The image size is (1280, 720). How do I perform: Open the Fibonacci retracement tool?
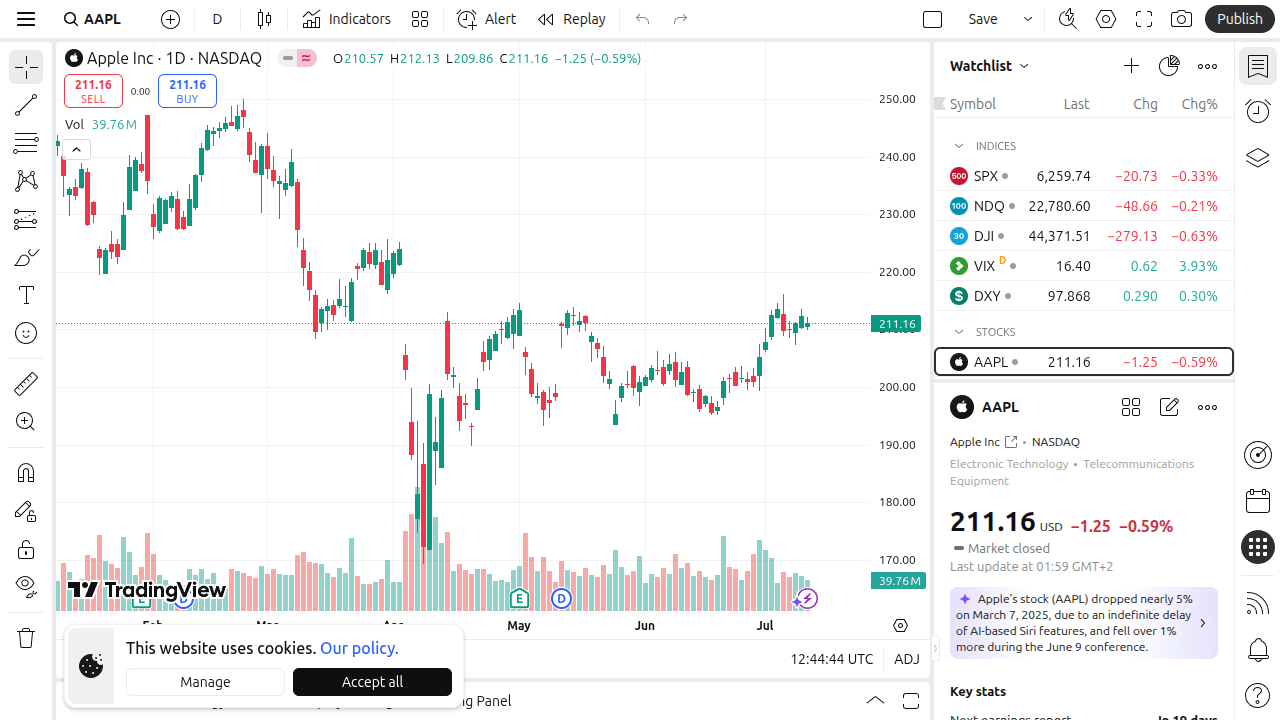pos(26,143)
